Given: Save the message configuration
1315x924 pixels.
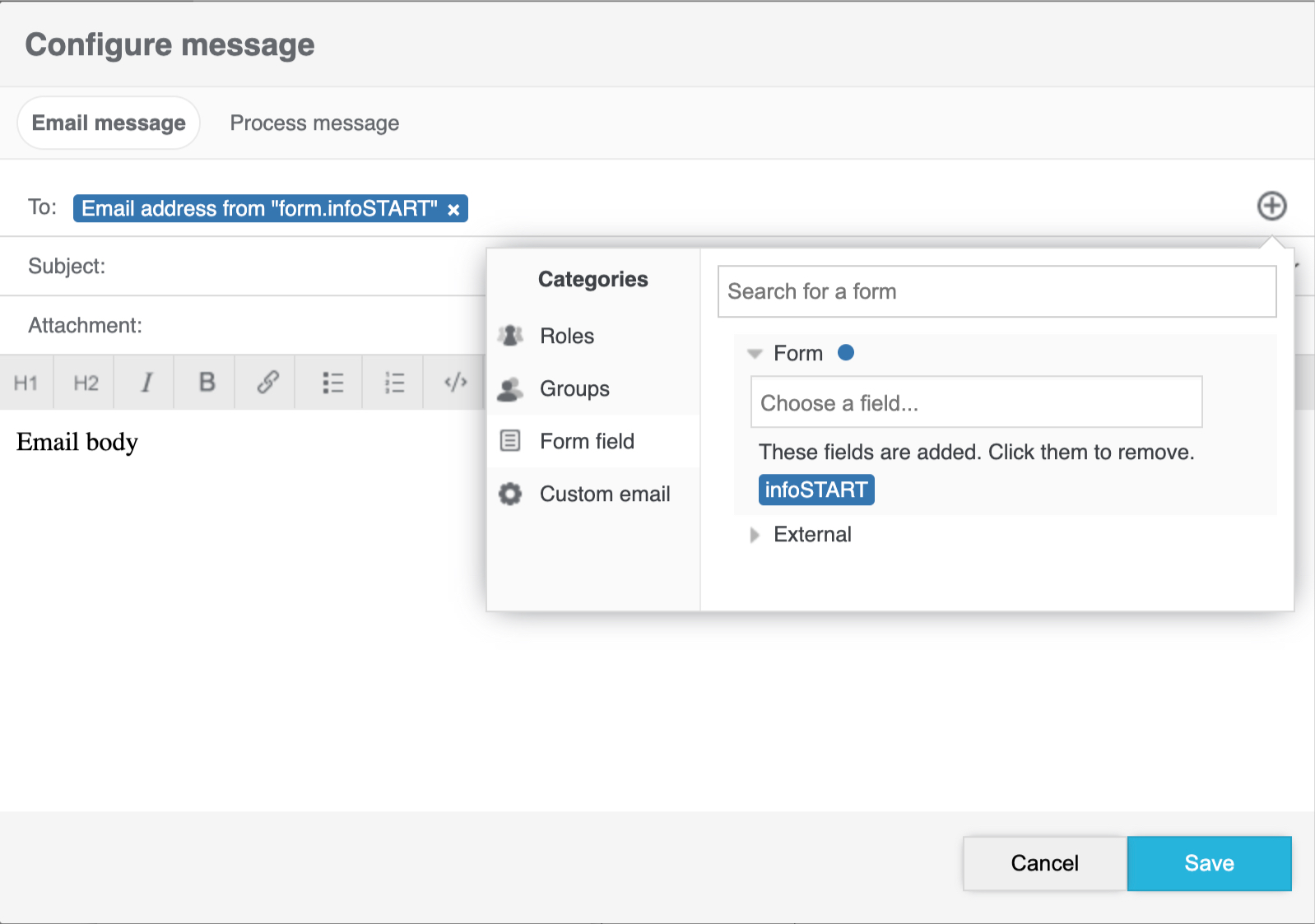Looking at the screenshot, I should click(x=1208, y=863).
